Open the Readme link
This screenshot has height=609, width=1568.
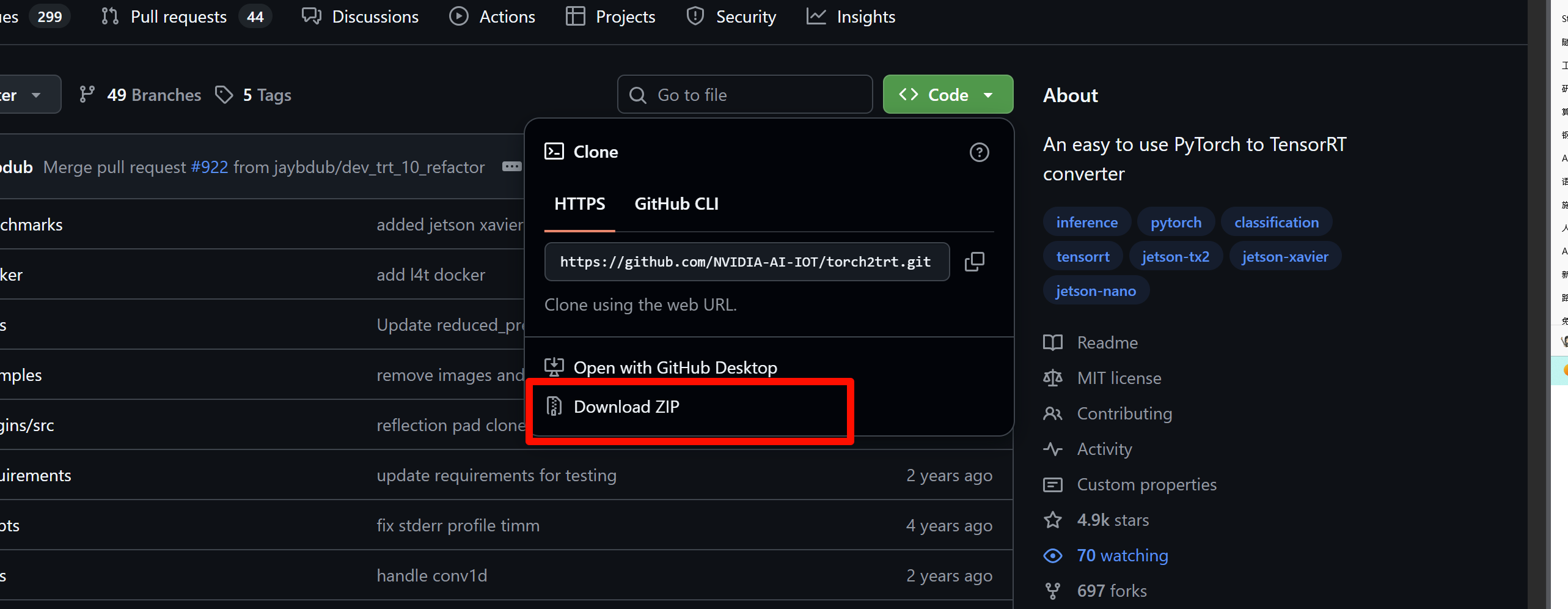[x=1107, y=342]
